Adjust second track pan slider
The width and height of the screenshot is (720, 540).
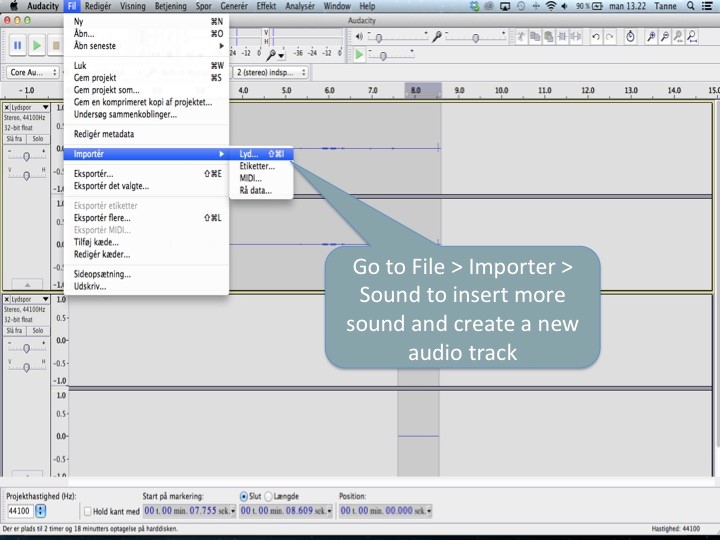click(27, 367)
